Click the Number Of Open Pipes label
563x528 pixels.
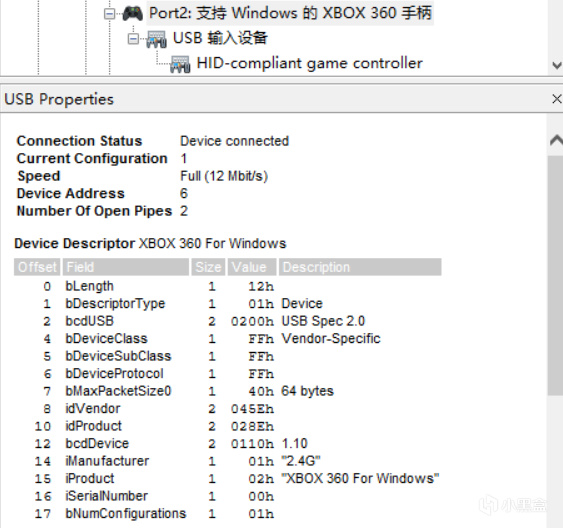click(x=94, y=211)
